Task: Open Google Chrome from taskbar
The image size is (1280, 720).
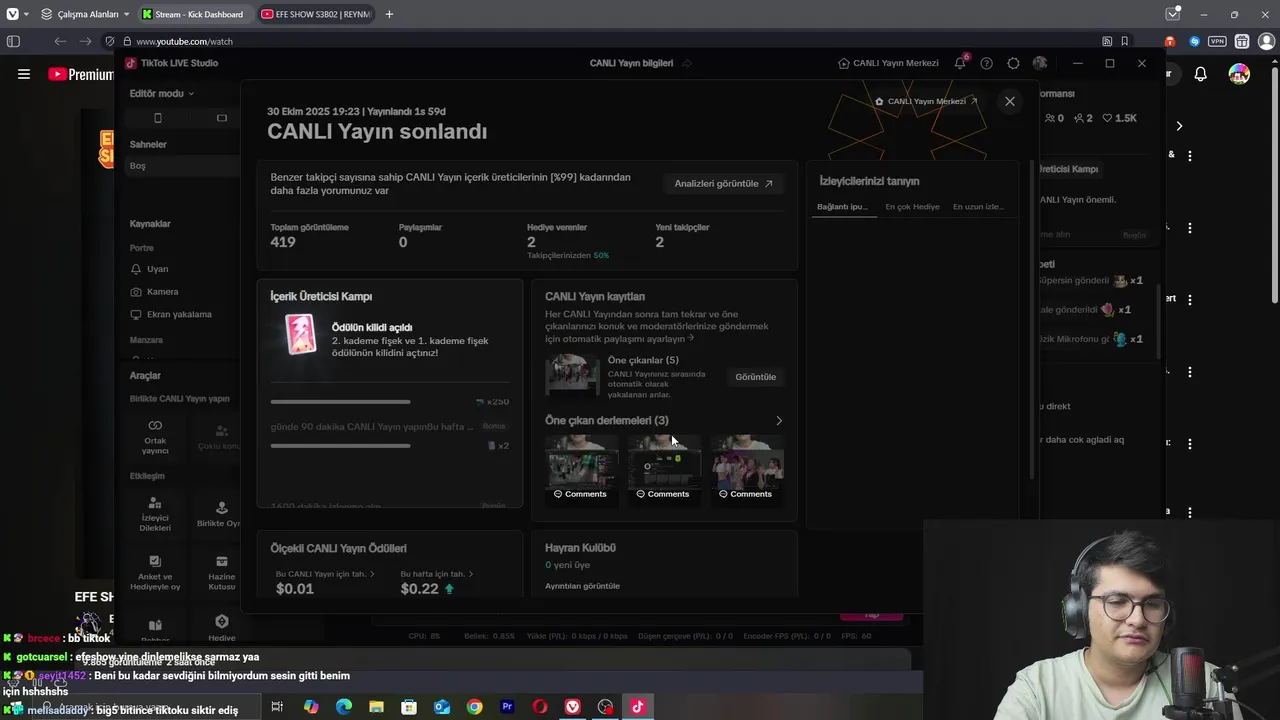Action: [x=474, y=707]
